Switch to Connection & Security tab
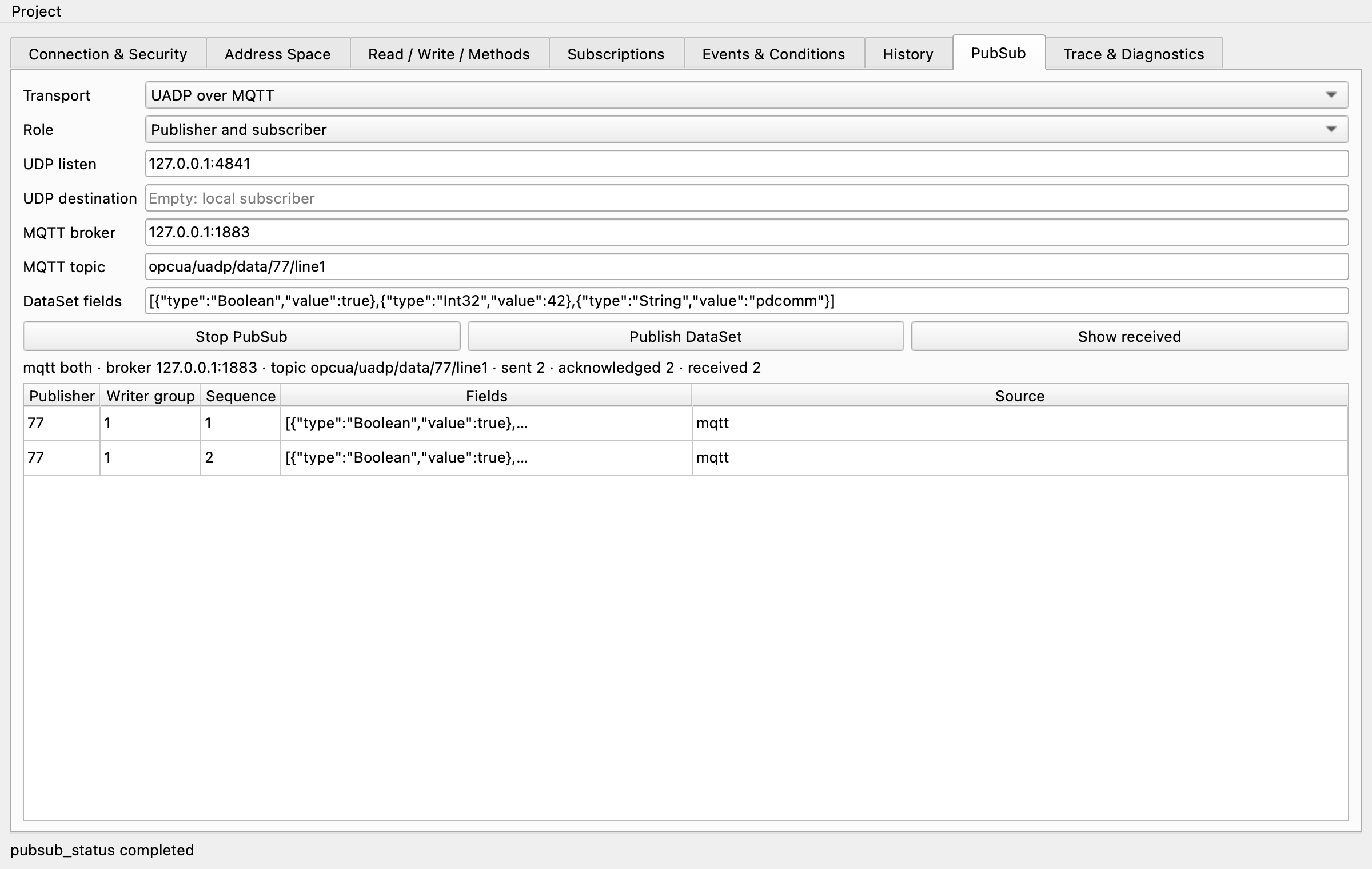 (x=108, y=54)
